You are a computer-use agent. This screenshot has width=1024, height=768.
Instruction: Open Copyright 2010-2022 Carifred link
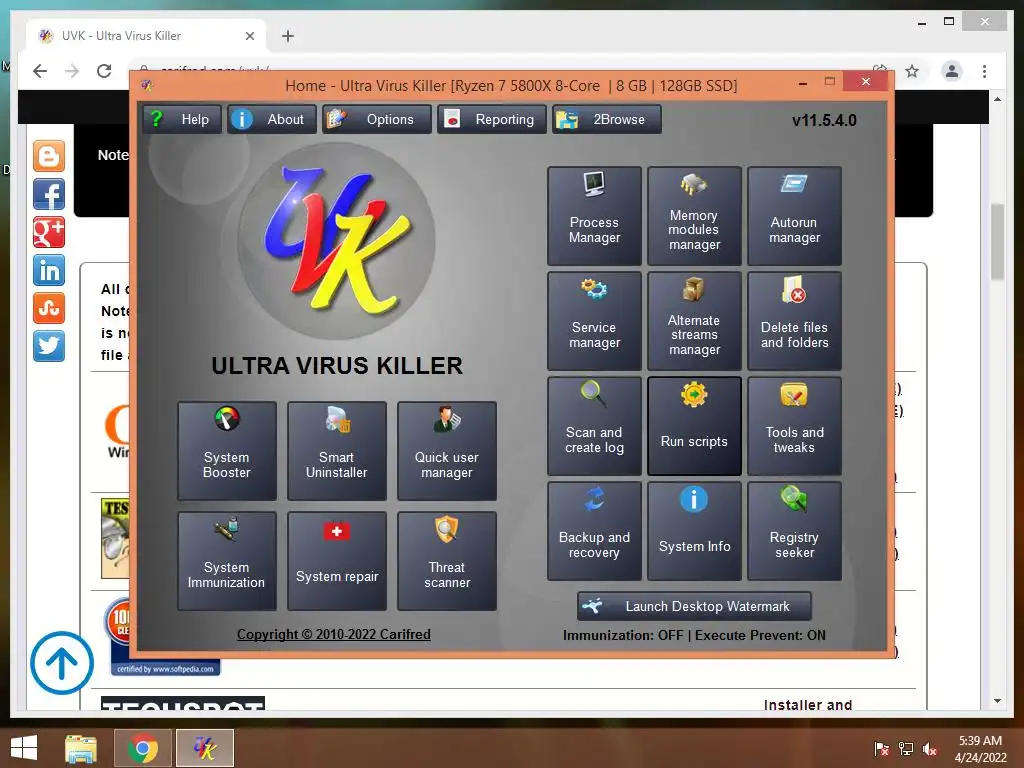334,634
